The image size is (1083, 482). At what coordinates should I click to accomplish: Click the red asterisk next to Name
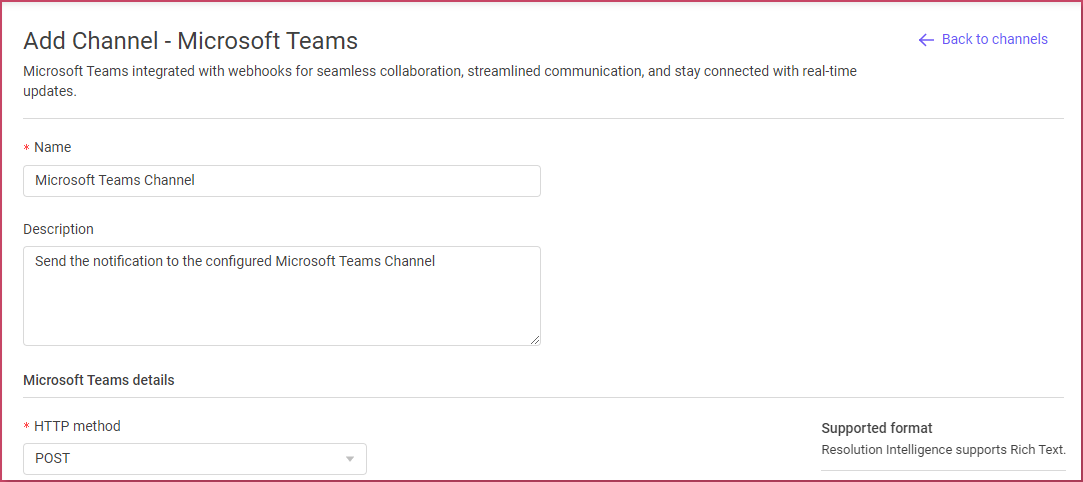27,148
